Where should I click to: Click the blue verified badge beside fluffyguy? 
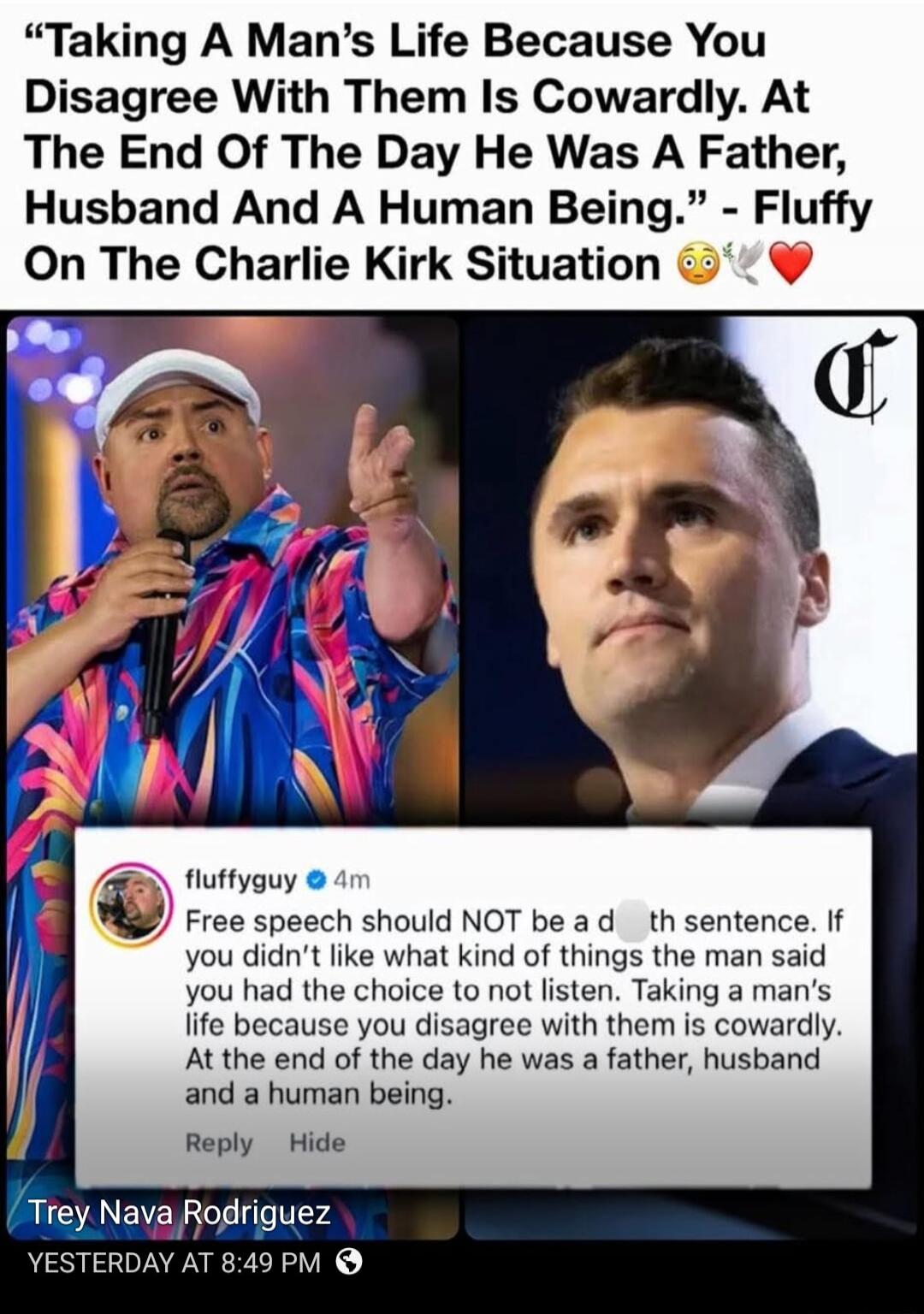[x=315, y=879]
